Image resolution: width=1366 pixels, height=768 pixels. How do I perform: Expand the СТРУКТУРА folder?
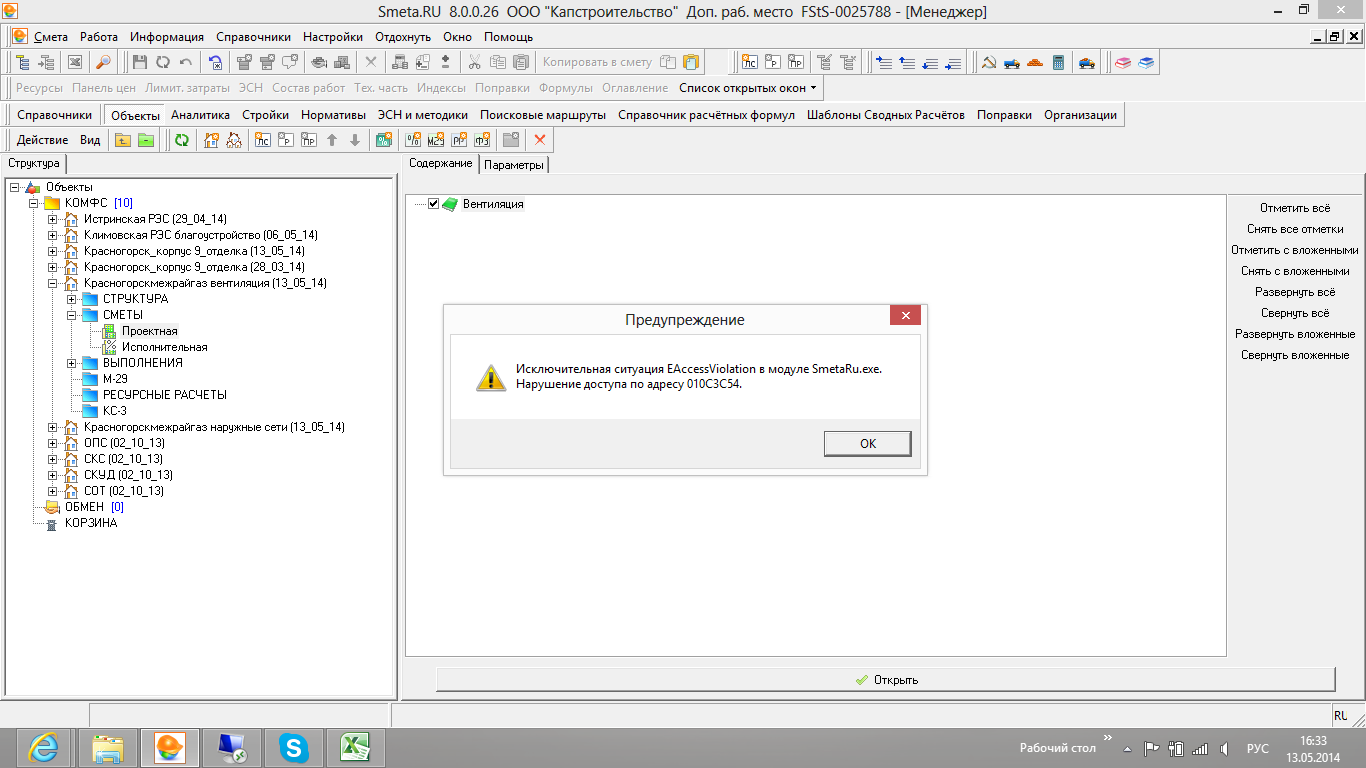72,299
